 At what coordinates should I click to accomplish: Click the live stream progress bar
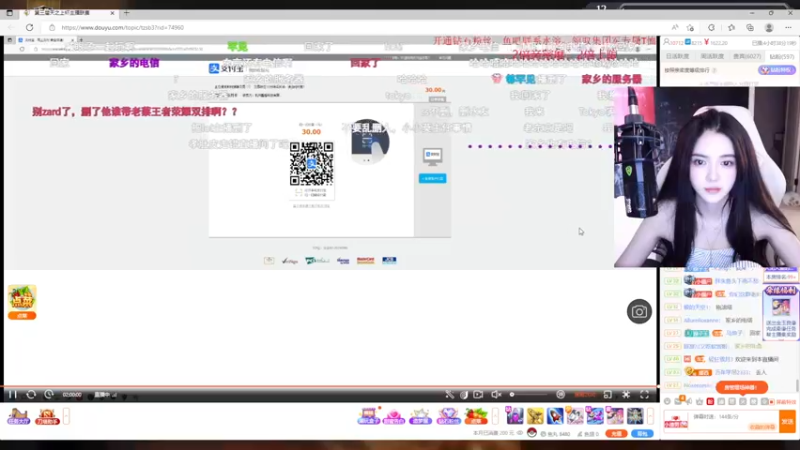coord(331,387)
